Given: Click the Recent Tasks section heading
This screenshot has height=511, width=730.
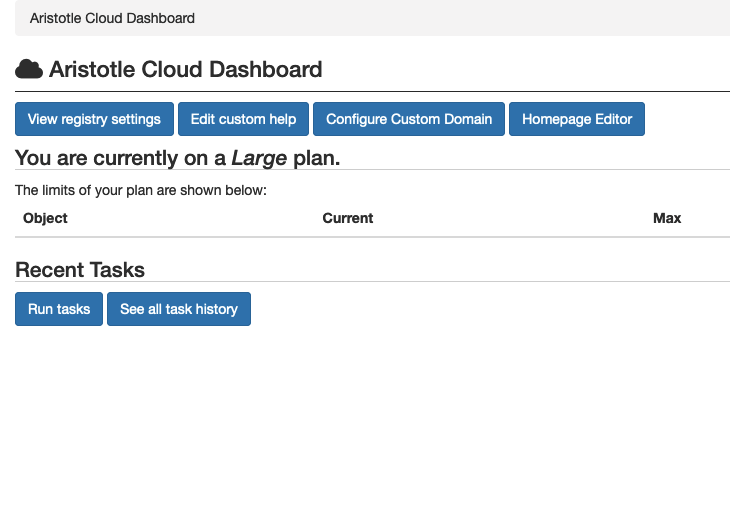Looking at the screenshot, I should coord(80,270).
